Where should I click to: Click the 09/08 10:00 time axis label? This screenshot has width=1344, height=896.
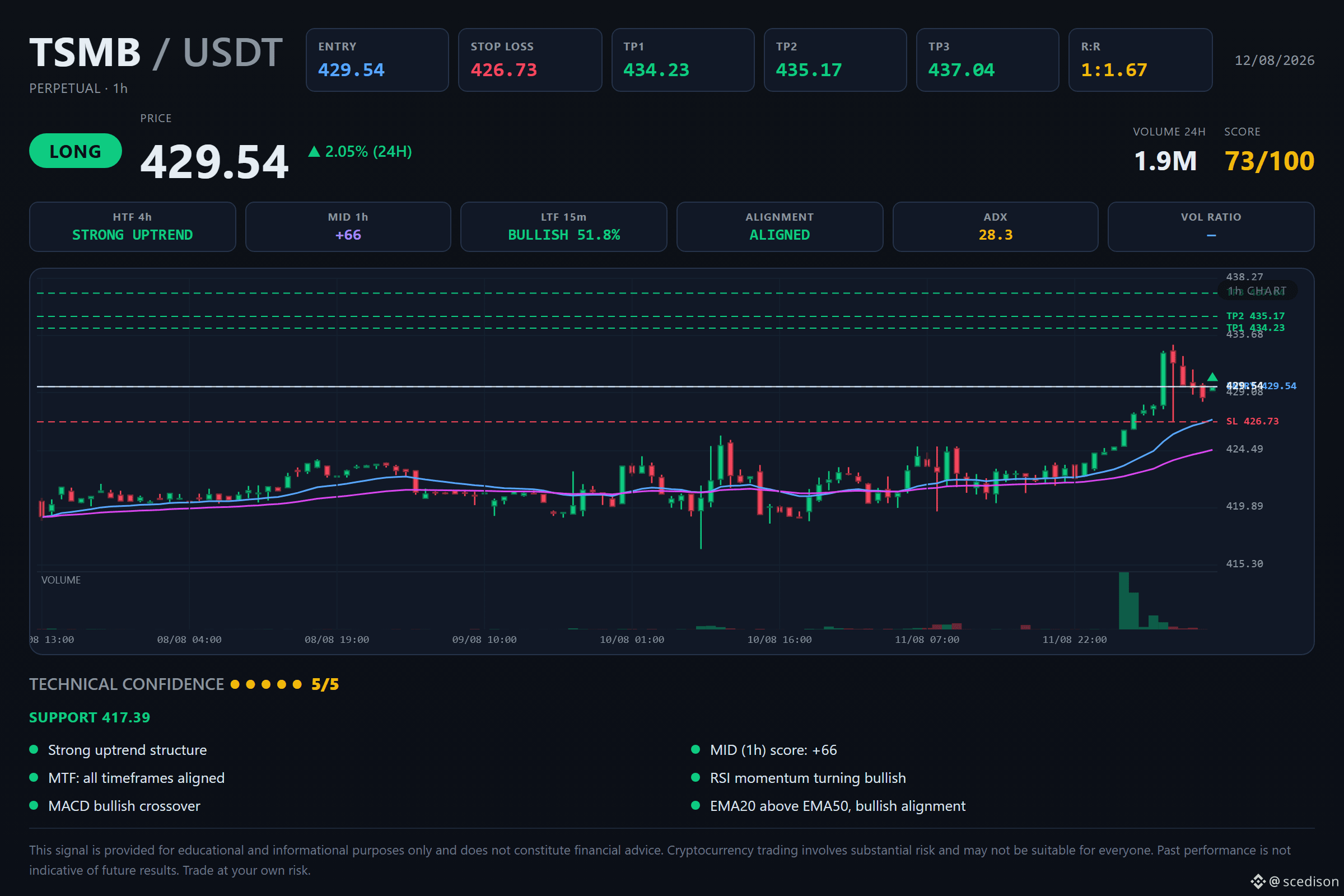484,640
